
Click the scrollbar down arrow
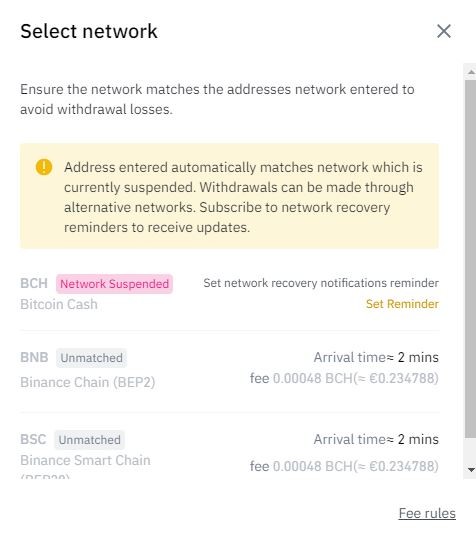471,470
